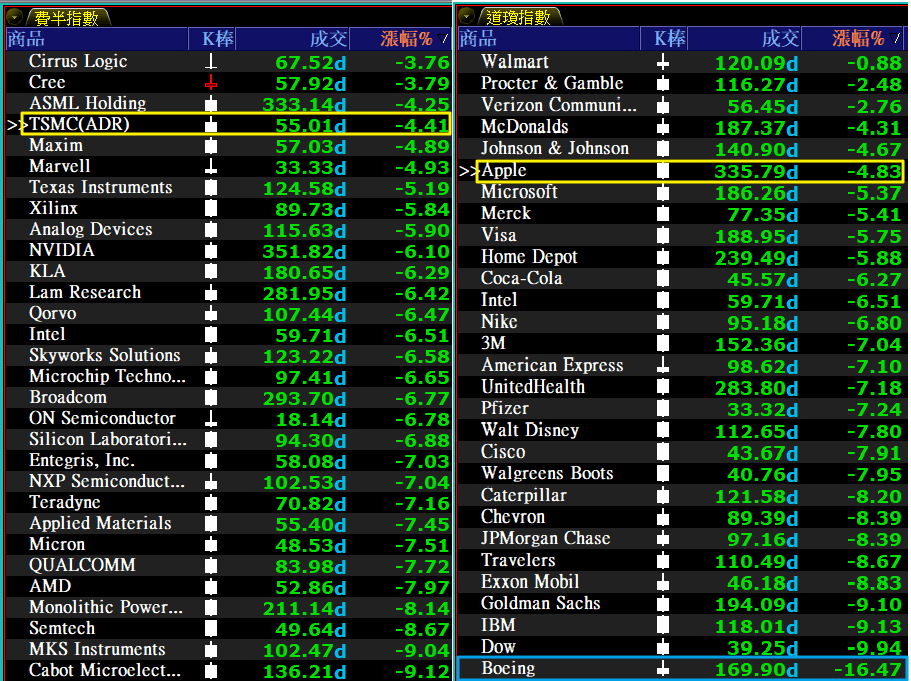Open the candlestick icon for Caterpillar
The image size is (911, 681).
[x=662, y=496]
